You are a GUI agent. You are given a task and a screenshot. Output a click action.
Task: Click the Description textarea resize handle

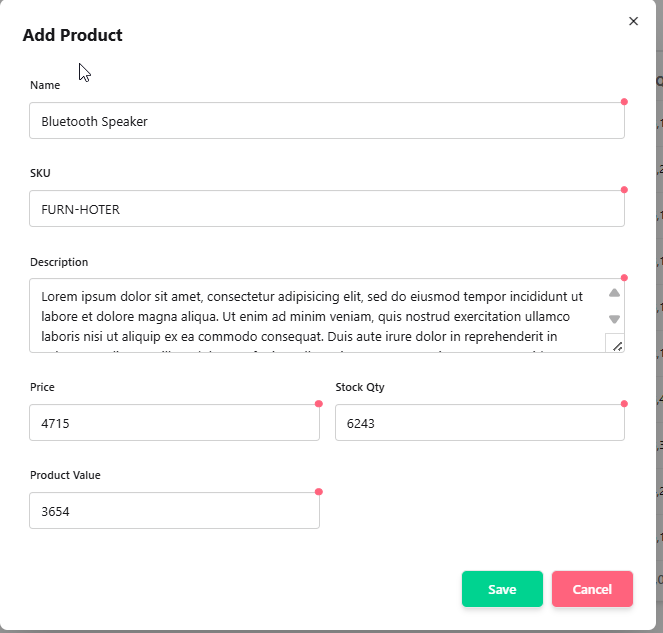click(616, 345)
